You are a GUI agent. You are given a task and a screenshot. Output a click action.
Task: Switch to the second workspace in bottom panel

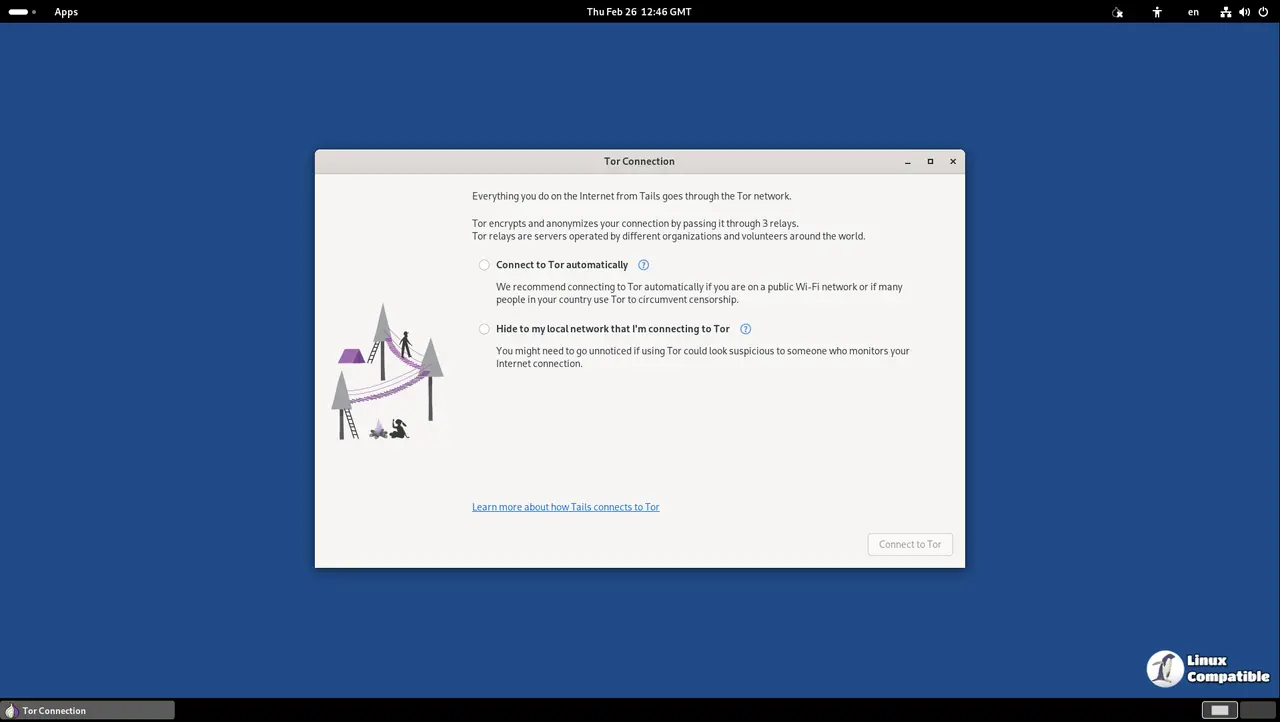tap(1257, 710)
